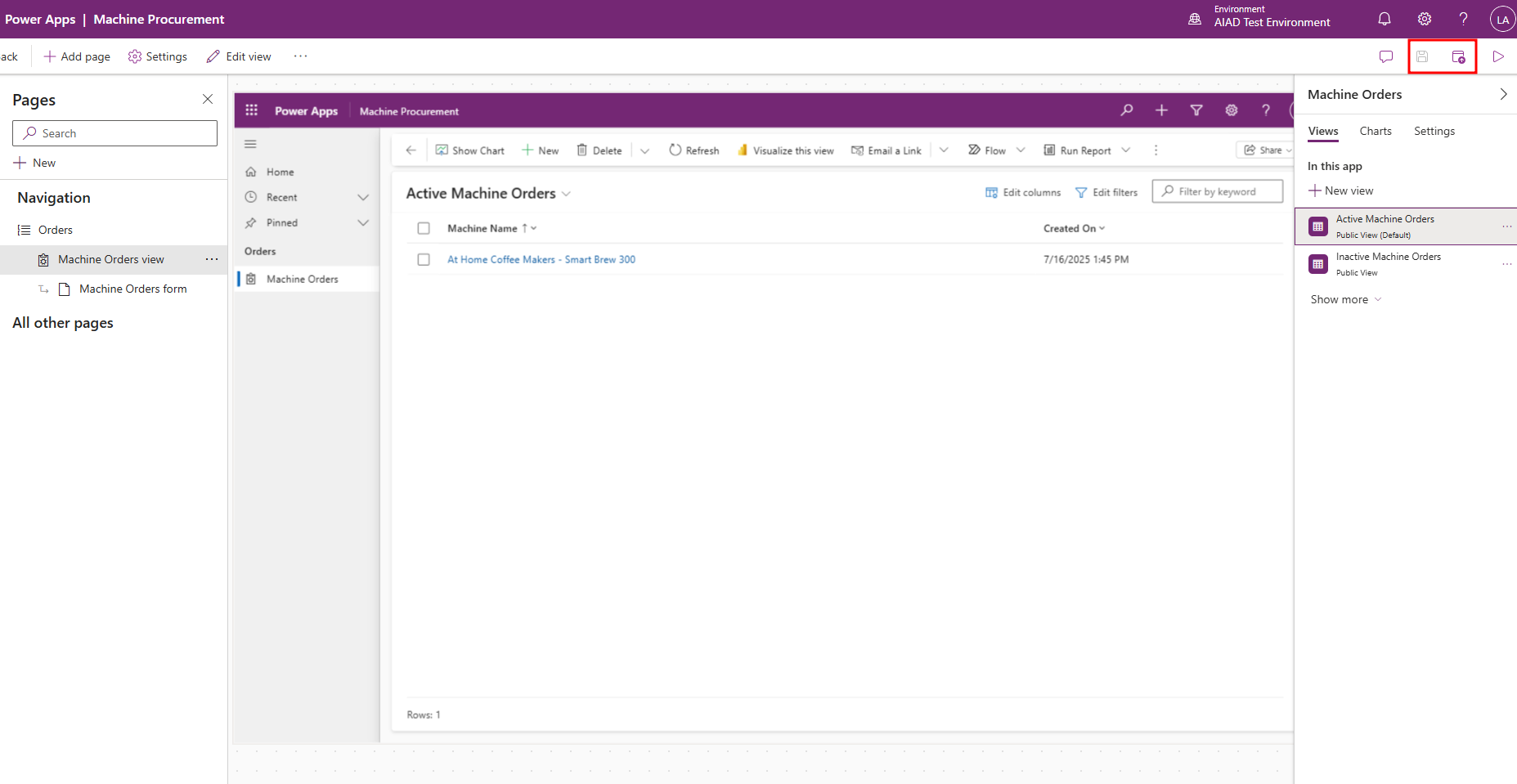Click the Save and publish icon
The width and height of the screenshot is (1517, 784).
coord(1458,56)
